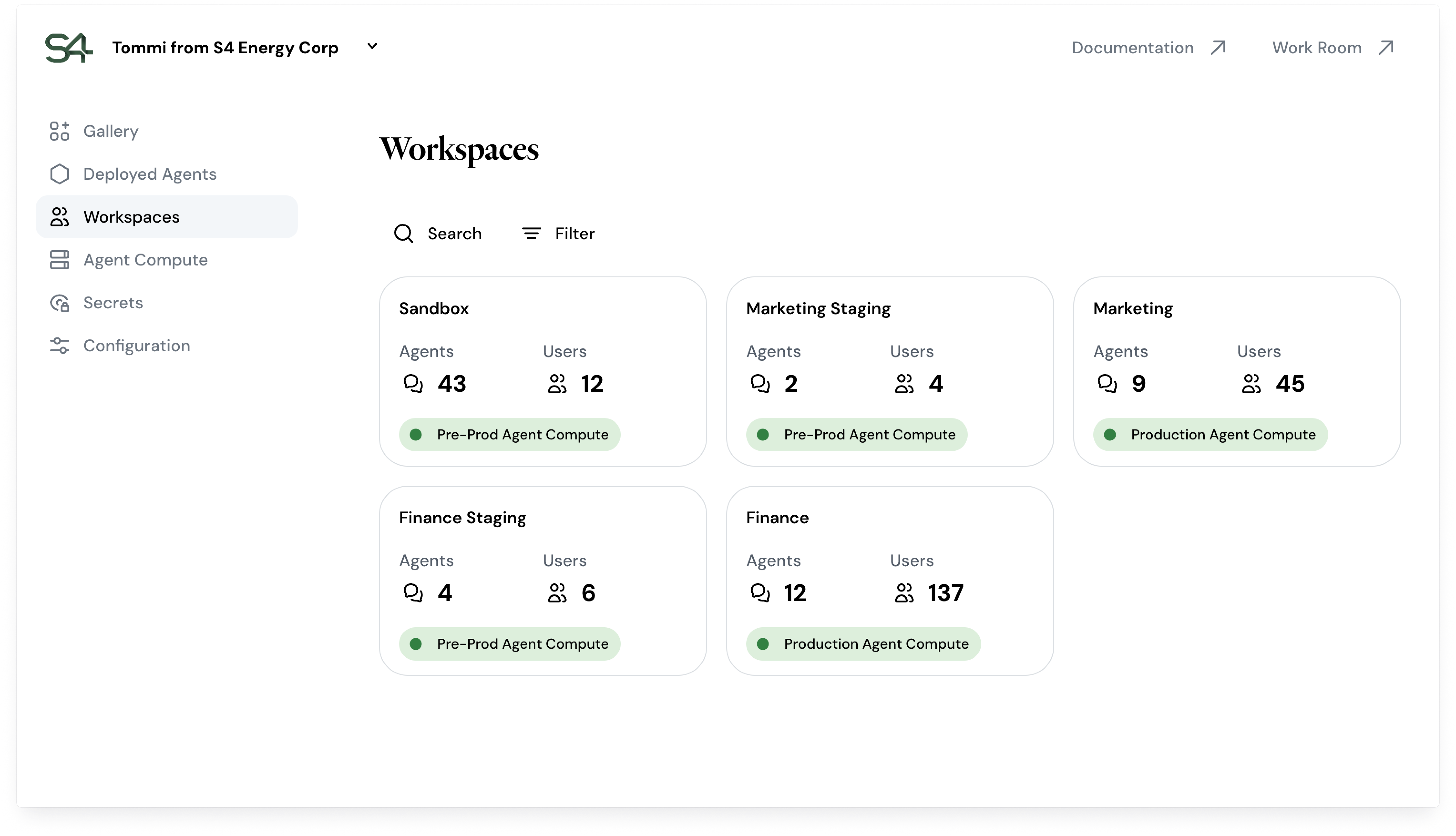
Task: Open the Work Room link
Action: (x=1317, y=48)
